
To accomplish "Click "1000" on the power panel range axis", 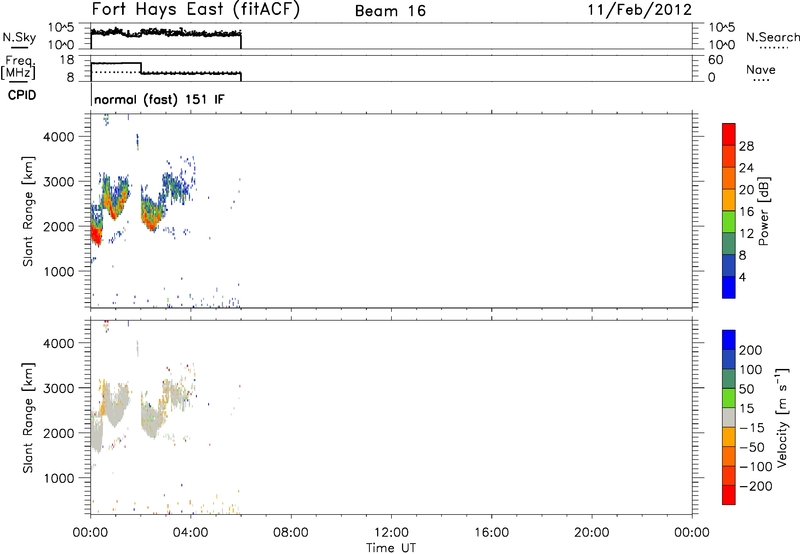I will [x=59, y=271].
